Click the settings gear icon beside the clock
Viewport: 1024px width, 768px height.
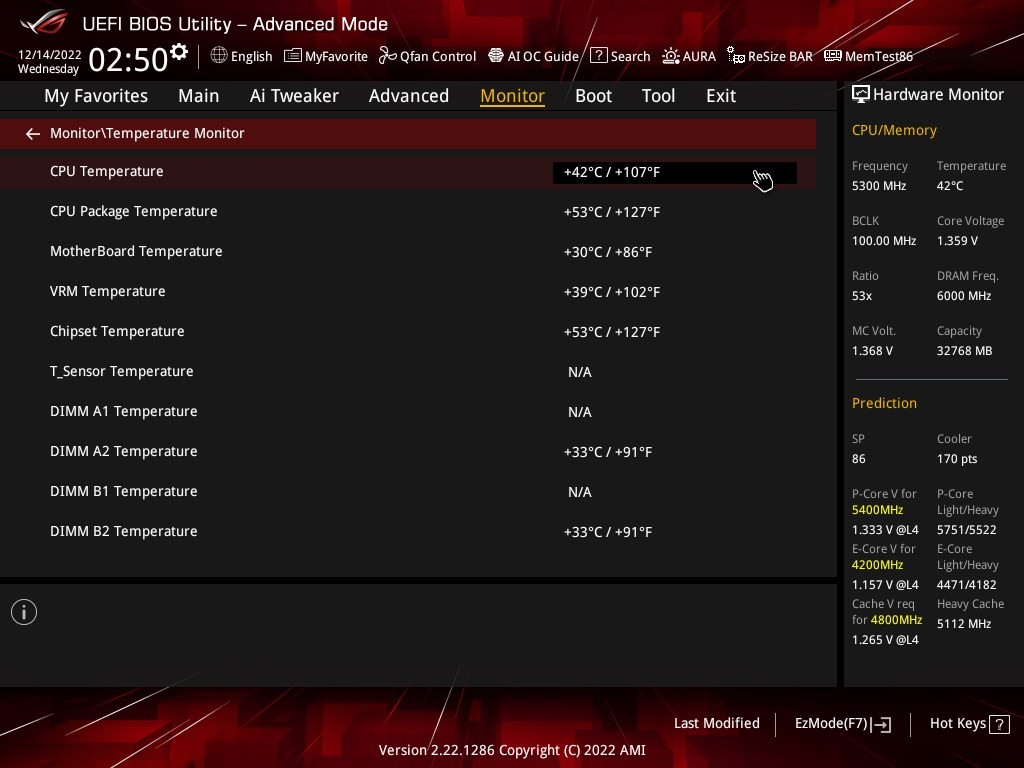click(179, 52)
